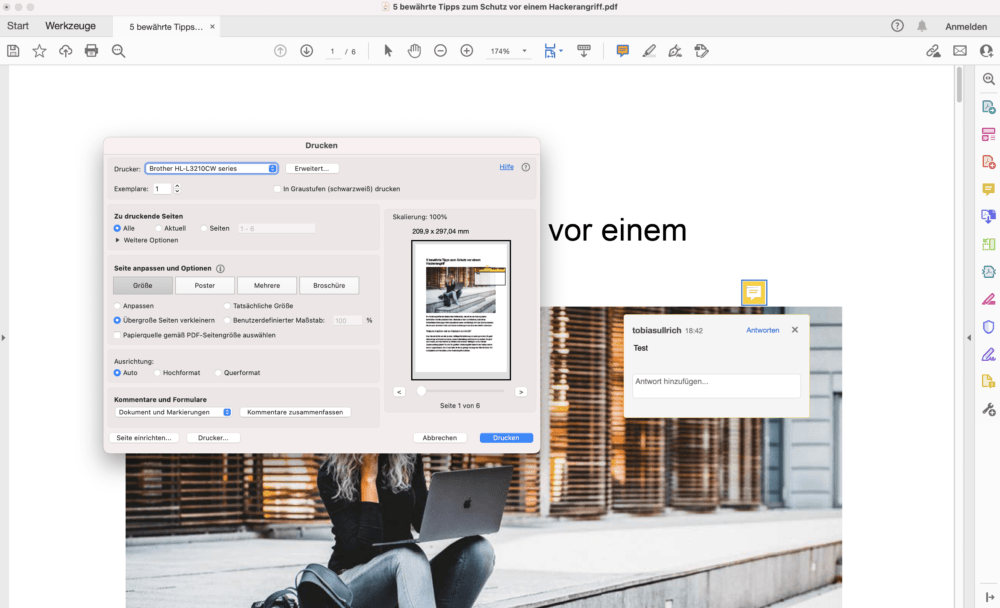Click the blue Drucken button
The width and height of the screenshot is (1000, 608).
coord(506,438)
